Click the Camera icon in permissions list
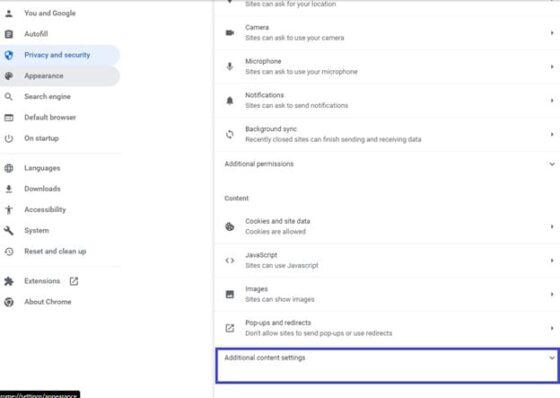The width and height of the screenshot is (560, 398). coord(230,33)
